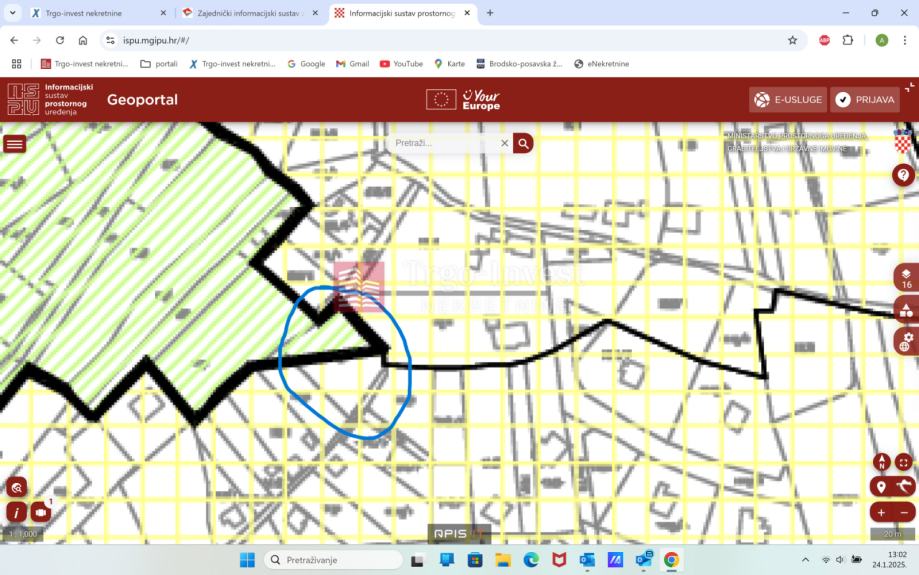Open the Chrome three-dot menu
919x575 pixels.
[x=905, y=40]
